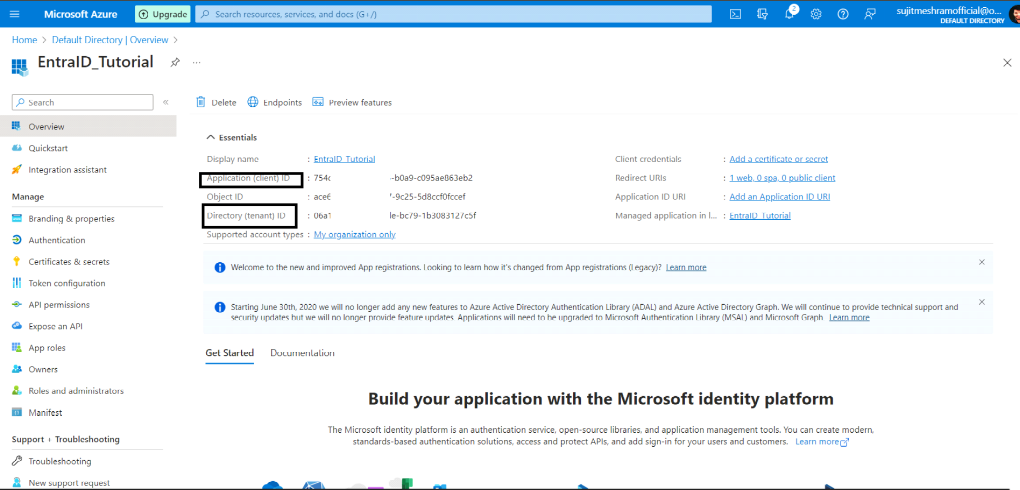
Task: Switch to the Documentation tab
Action: pos(302,353)
